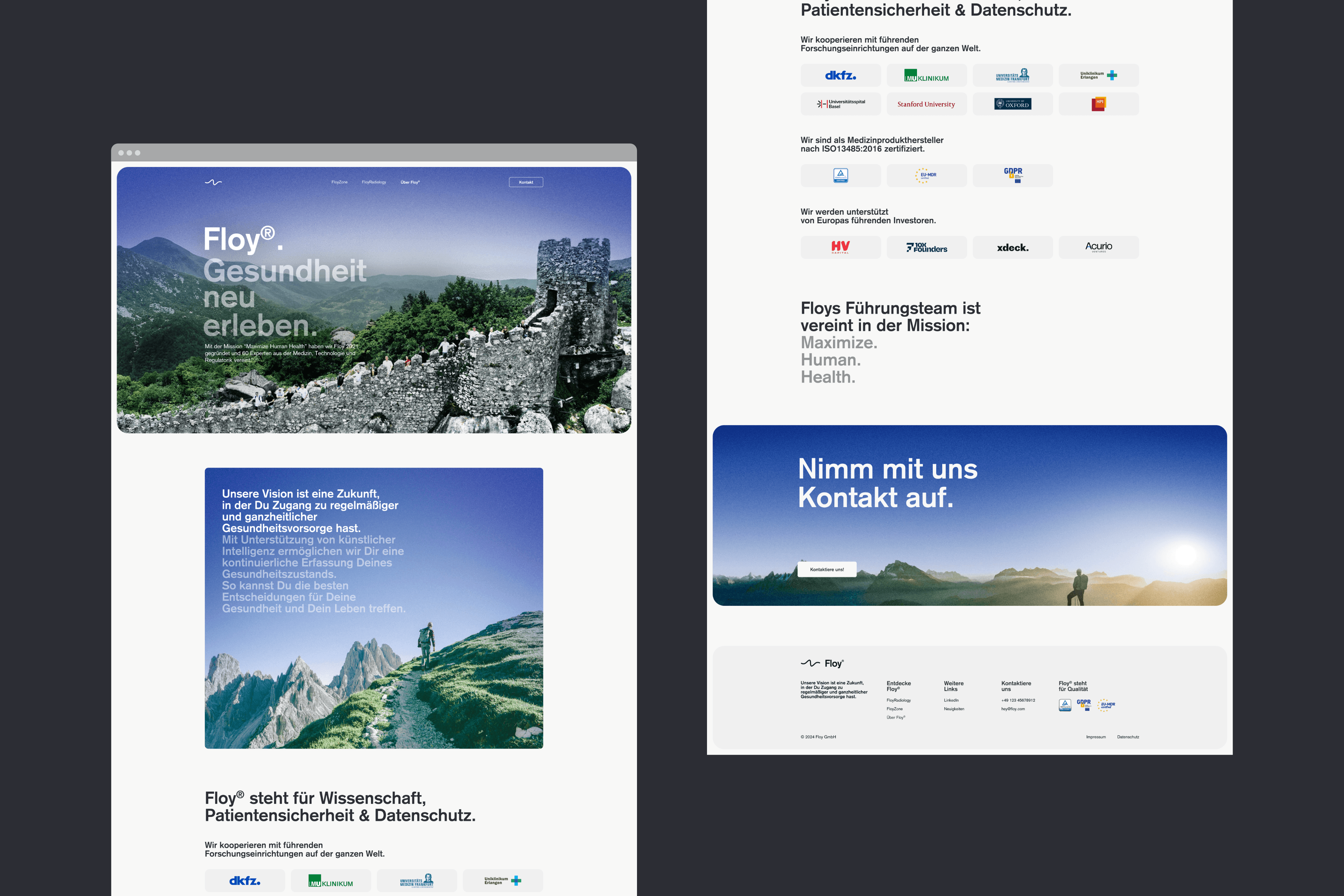Image resolution: width=1344 pixels, height=896 pixels.
Task: Click the Acurio Ventures investor logo
Action: 1098,247
